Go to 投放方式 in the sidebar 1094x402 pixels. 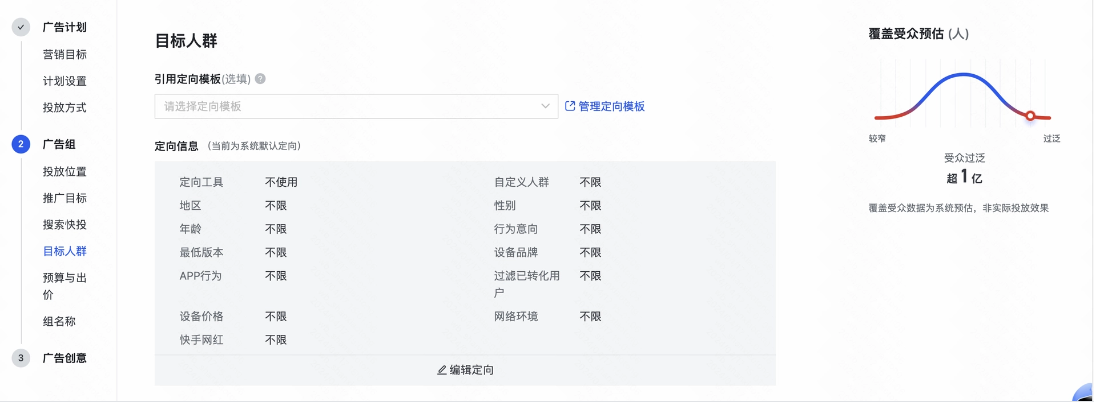[65, 107]
